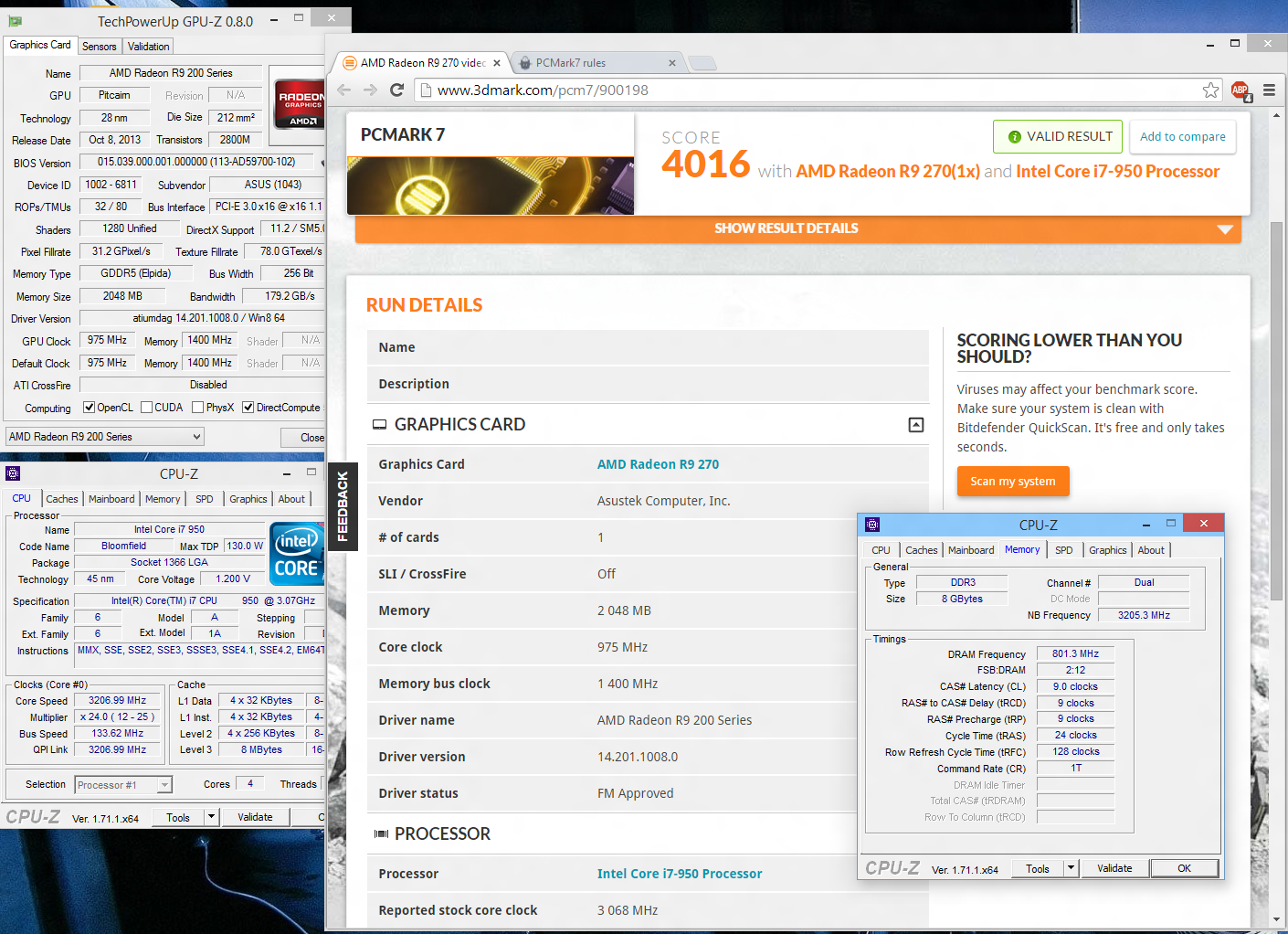1288x934 pixels.
Task: Click AMD Radeon R9 270(1x) link in score header
Action: point(888,172)
